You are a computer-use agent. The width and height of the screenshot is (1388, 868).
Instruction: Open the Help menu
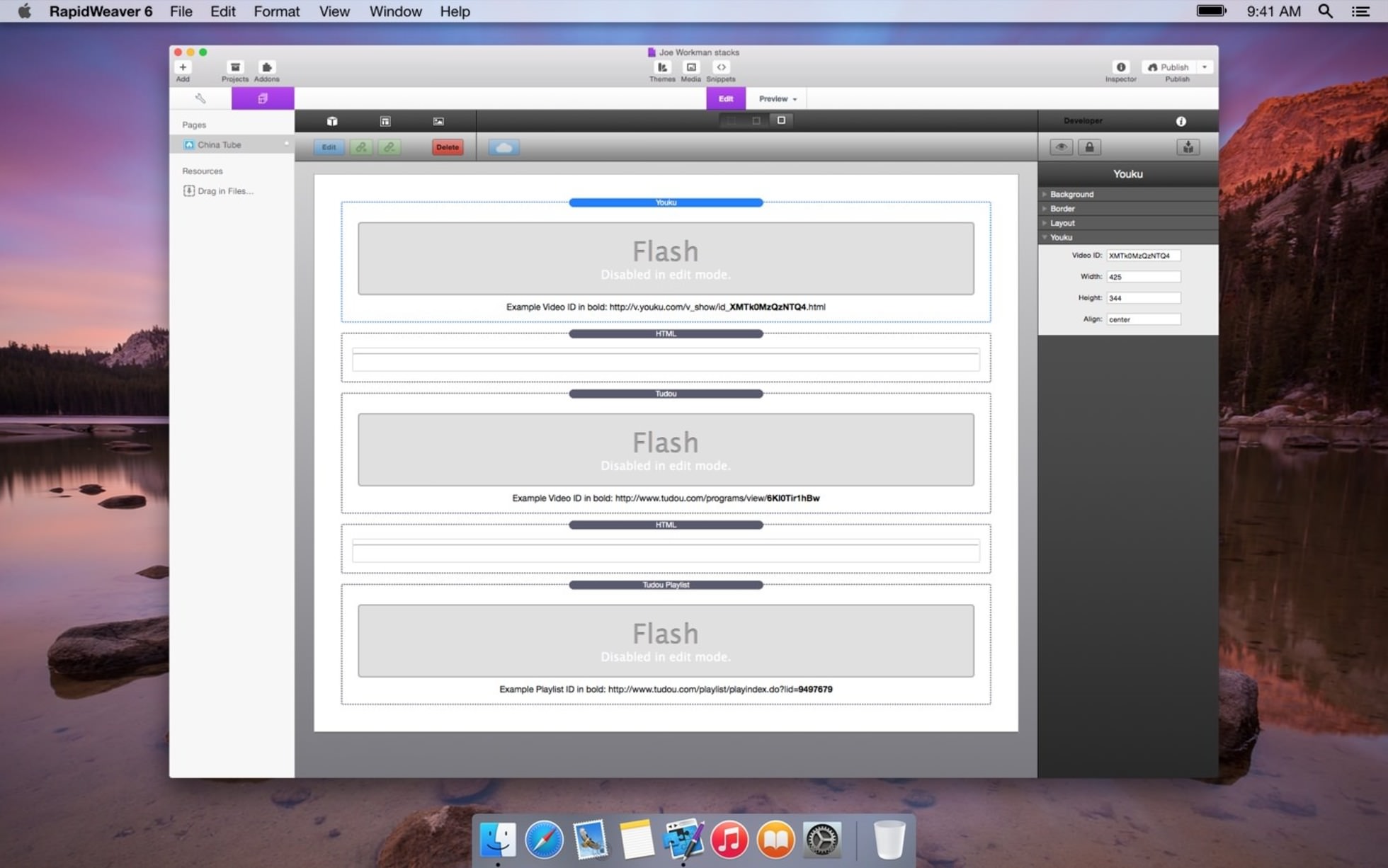point(455,11)
